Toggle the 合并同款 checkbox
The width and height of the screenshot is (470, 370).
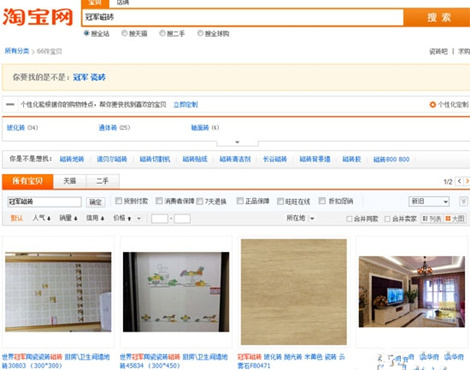click(349, 219)
